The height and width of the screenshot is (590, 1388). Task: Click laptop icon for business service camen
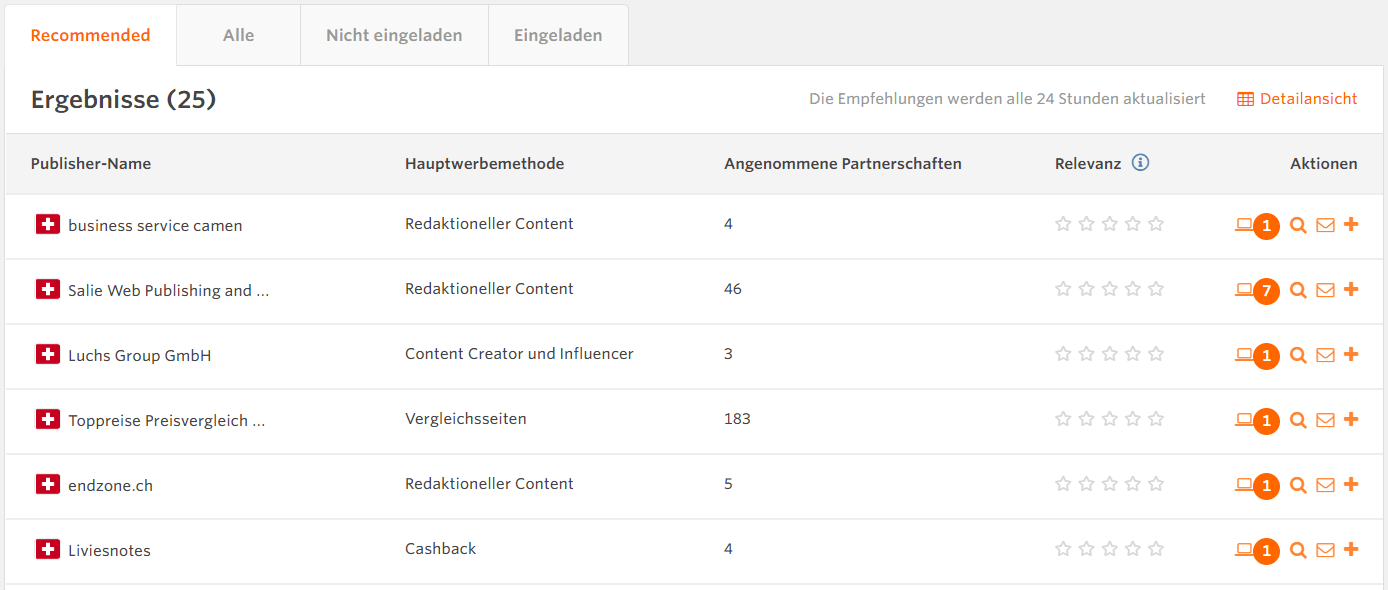[x=1244, y=225]
